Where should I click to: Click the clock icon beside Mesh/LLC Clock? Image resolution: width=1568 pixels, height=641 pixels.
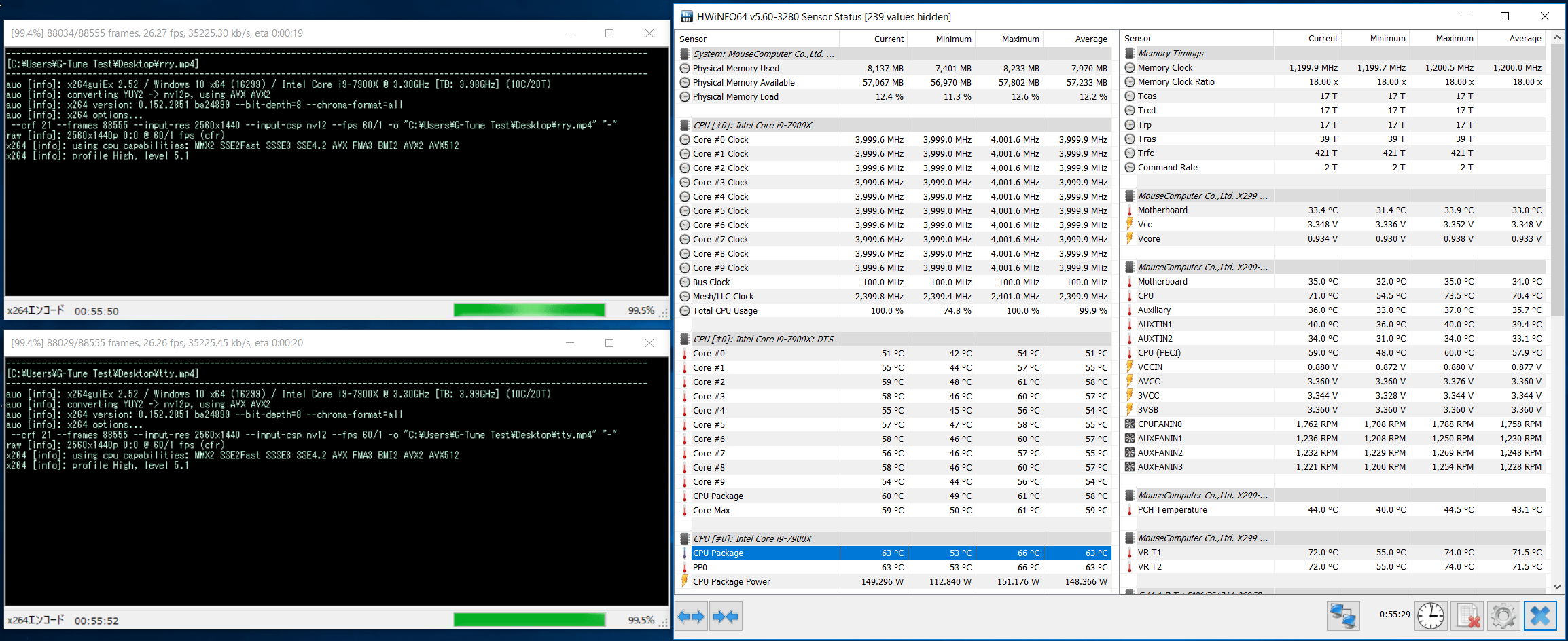tap(685, 297)
